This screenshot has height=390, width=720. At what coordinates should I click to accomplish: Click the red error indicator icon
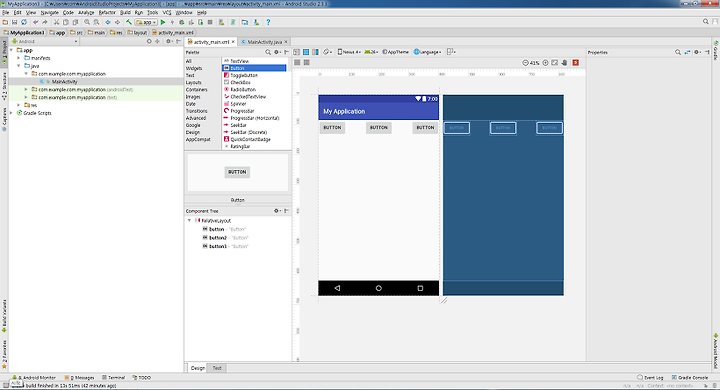(x=575, y=62)
